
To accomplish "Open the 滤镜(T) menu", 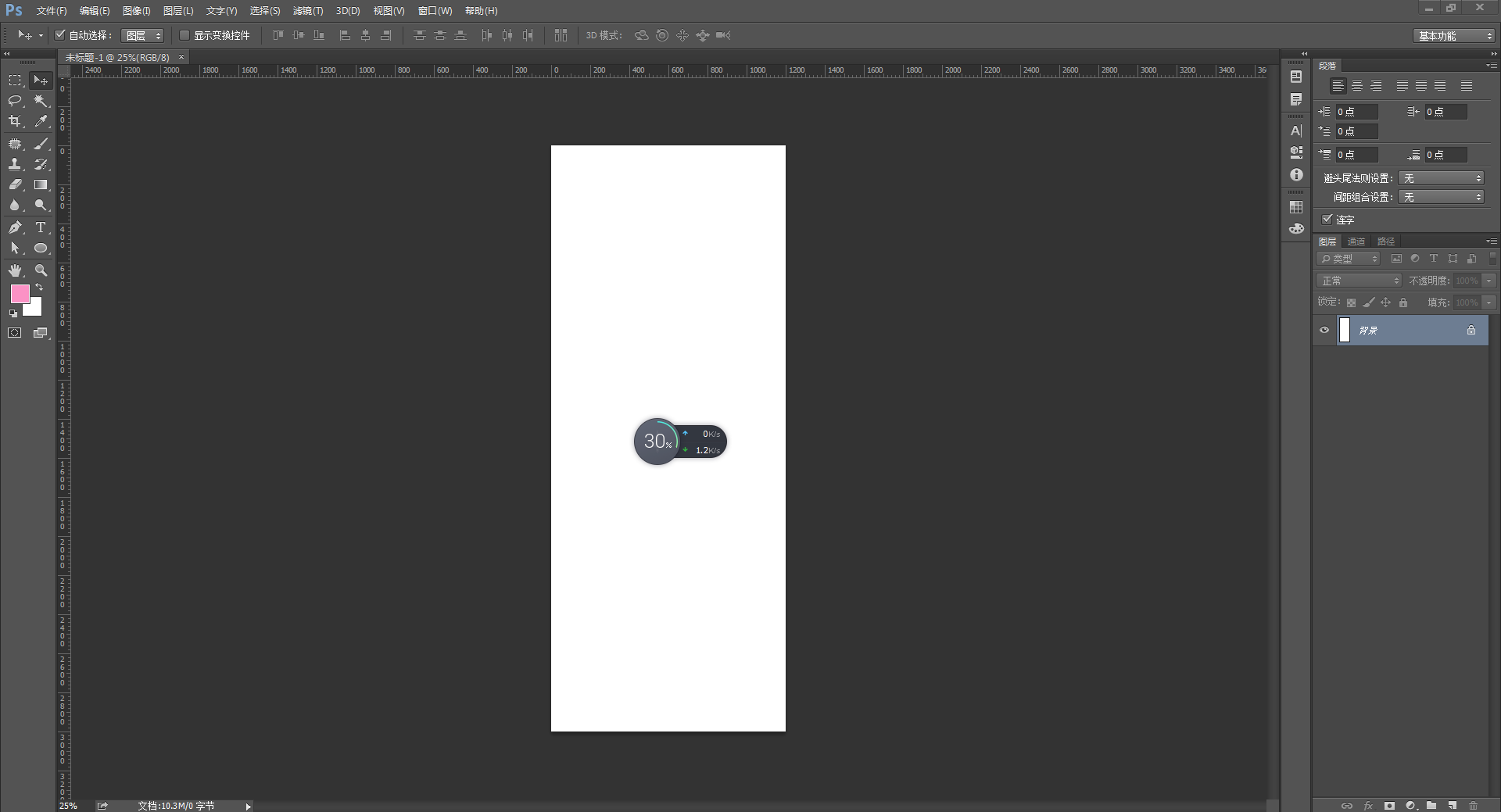I will tap(308, 11).
